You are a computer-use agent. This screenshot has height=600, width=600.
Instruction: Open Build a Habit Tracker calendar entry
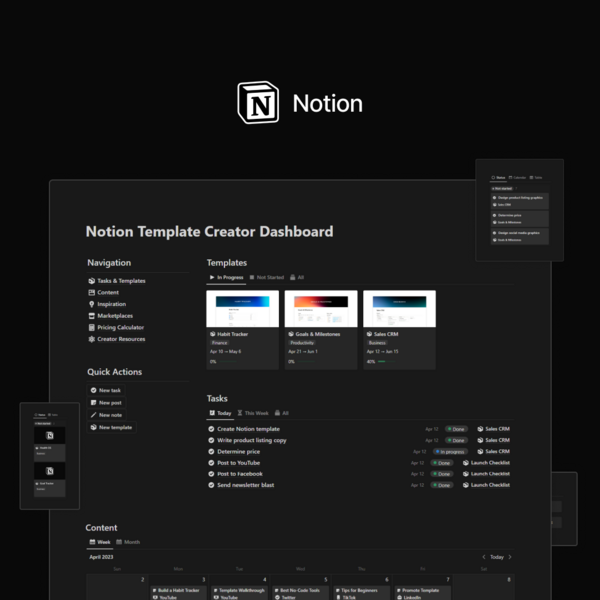tap(179, 593)
